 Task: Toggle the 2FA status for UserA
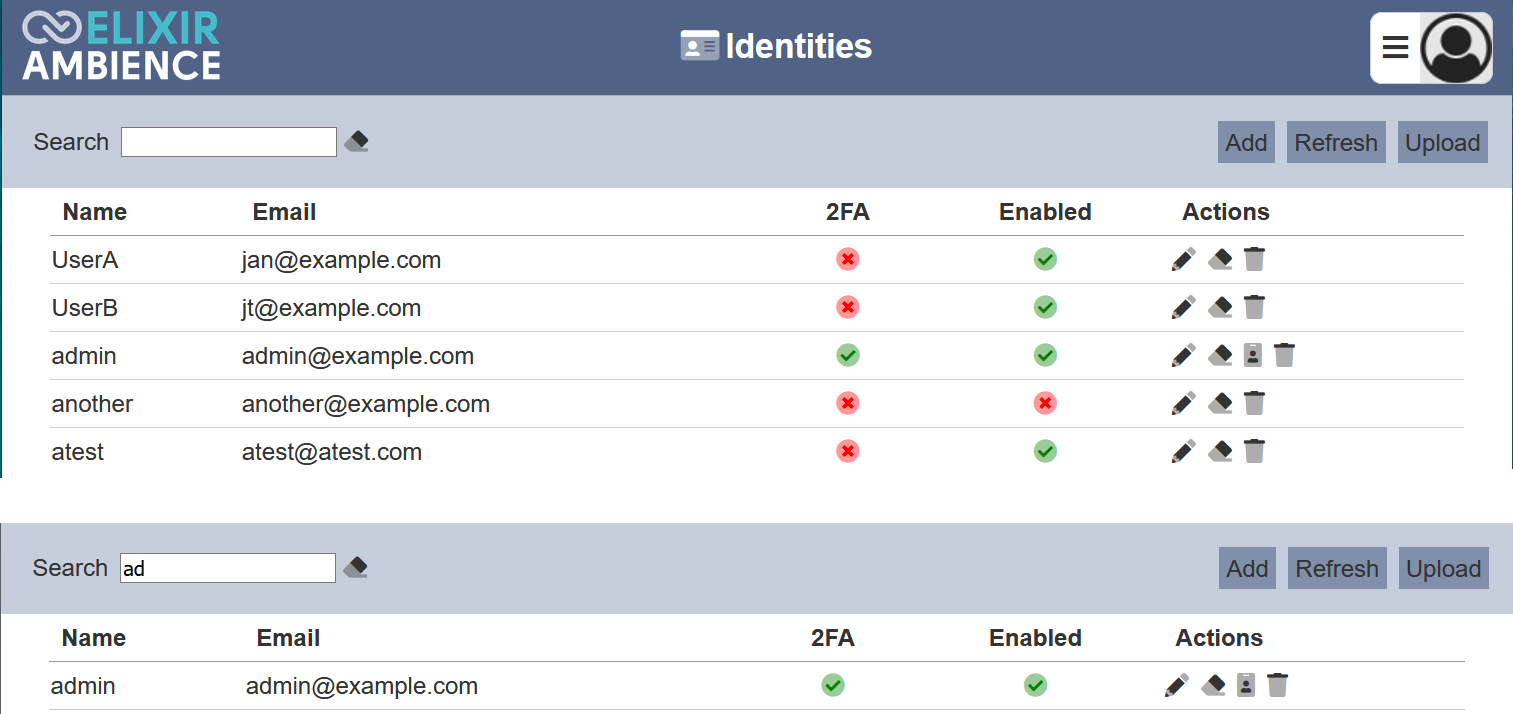pyautogui.click(x=848, y=260)
